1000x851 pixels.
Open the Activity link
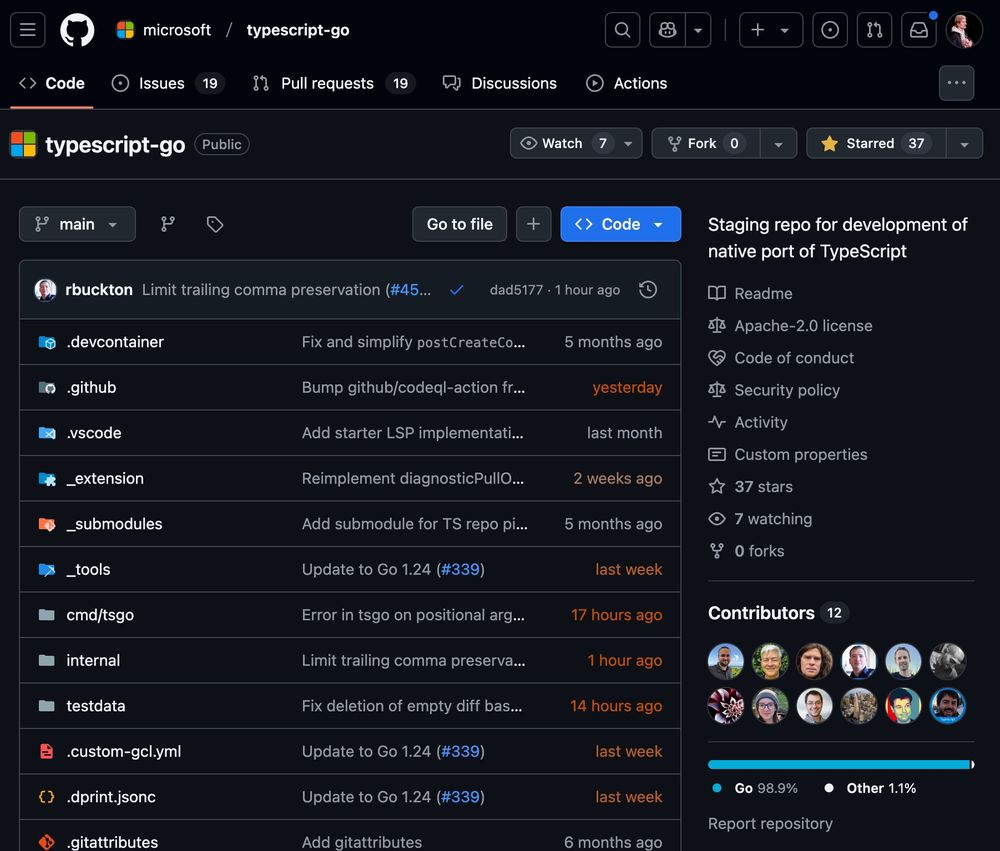click(x=747, y=422)
